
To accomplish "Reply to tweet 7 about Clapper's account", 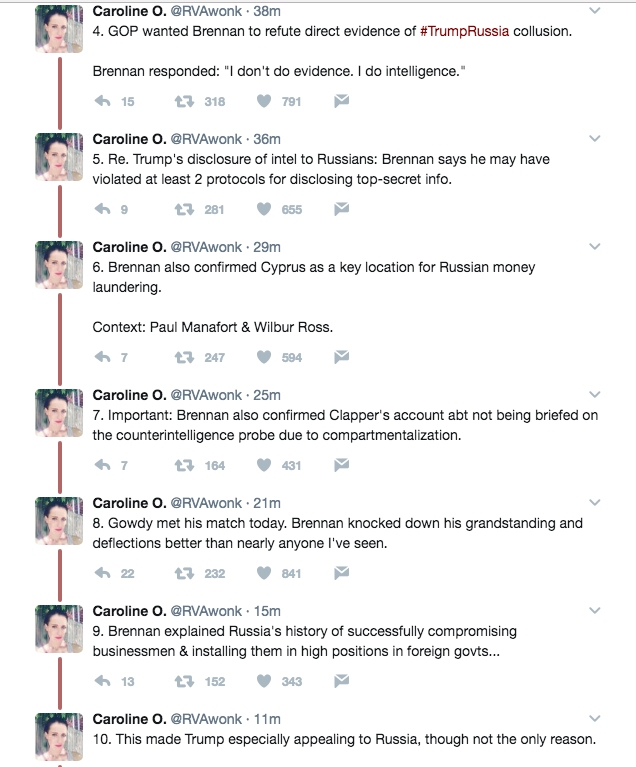I will pyautogui.click(x=103, y=465).
